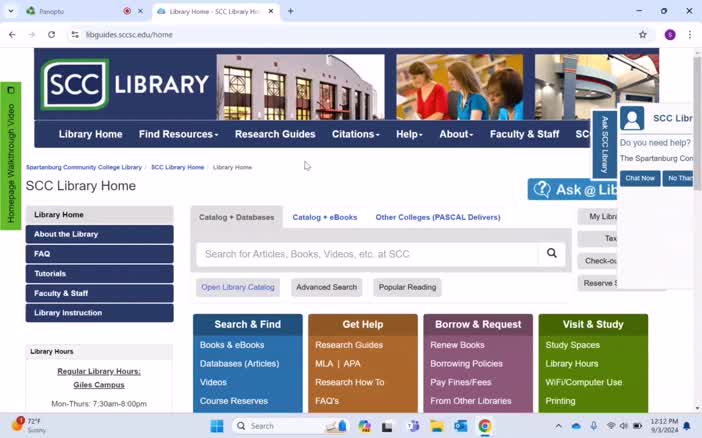Expand the Citations menu
702x438 pixels.
(x=355, y=134)
